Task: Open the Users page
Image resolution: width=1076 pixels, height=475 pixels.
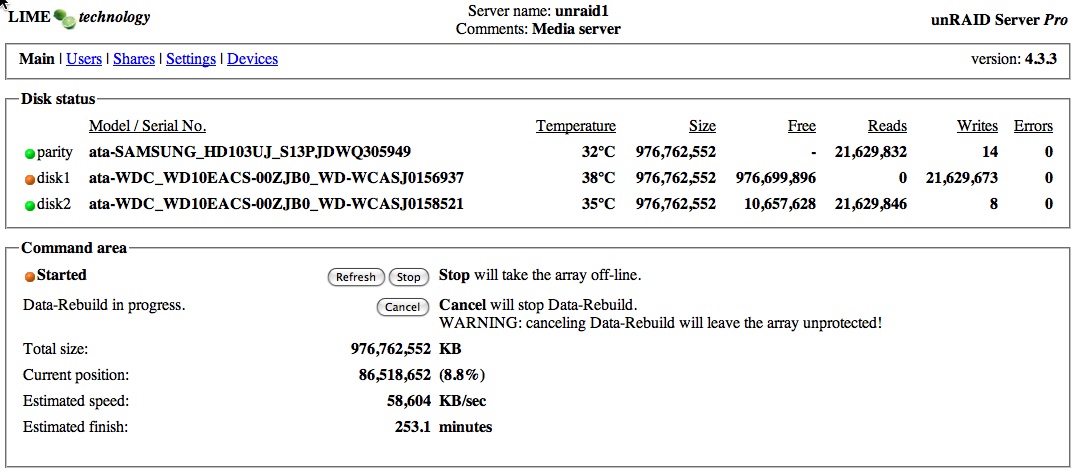Action: coord(84,59)
